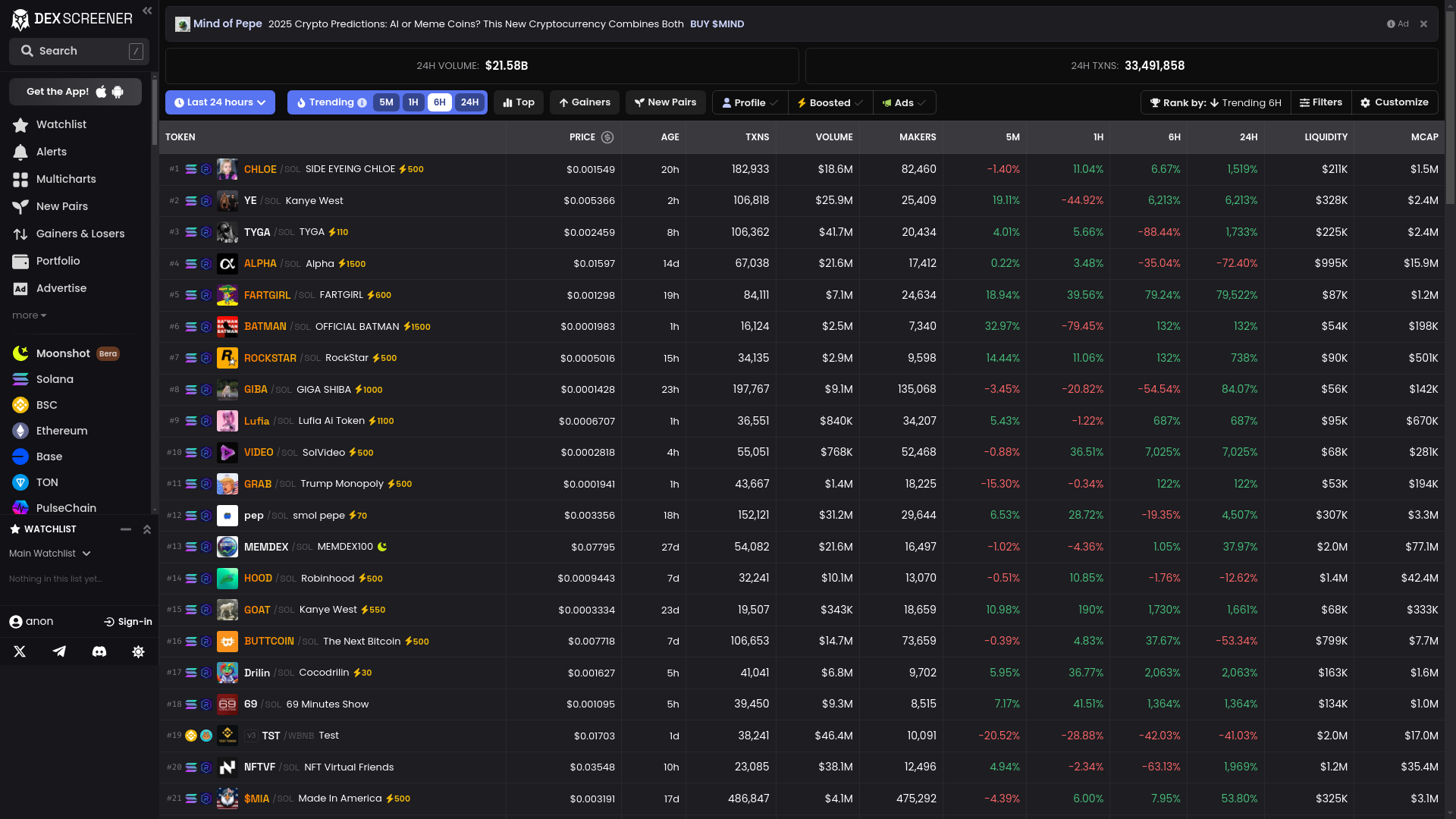Expand the Profile filter dropdown
The image size is (1456, 819).
tap(750, 102)
